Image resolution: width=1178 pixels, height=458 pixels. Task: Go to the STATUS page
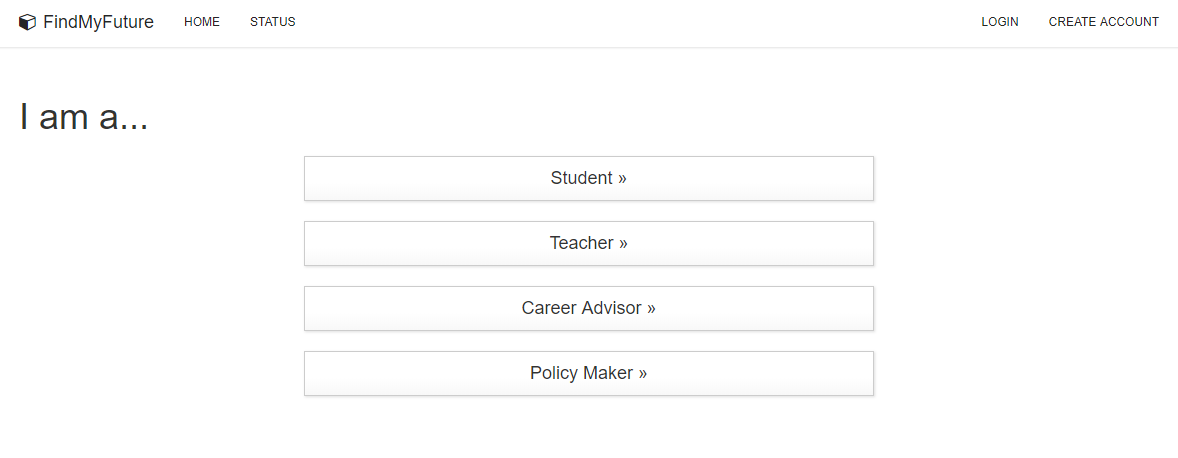[x=273, y=22]
